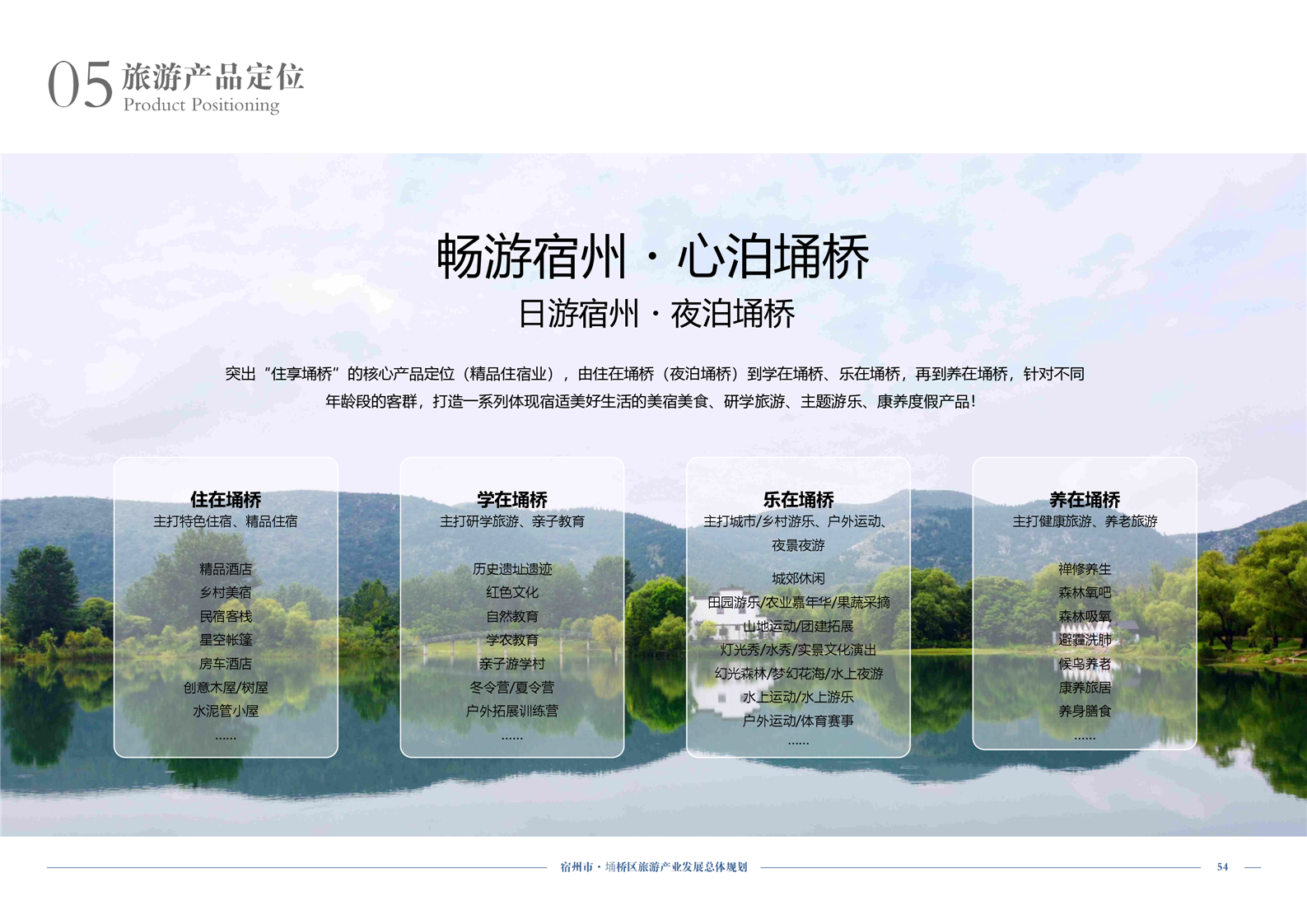Select the subtitle 日游宿州·夜泊埇桥

tap(656, 315)
